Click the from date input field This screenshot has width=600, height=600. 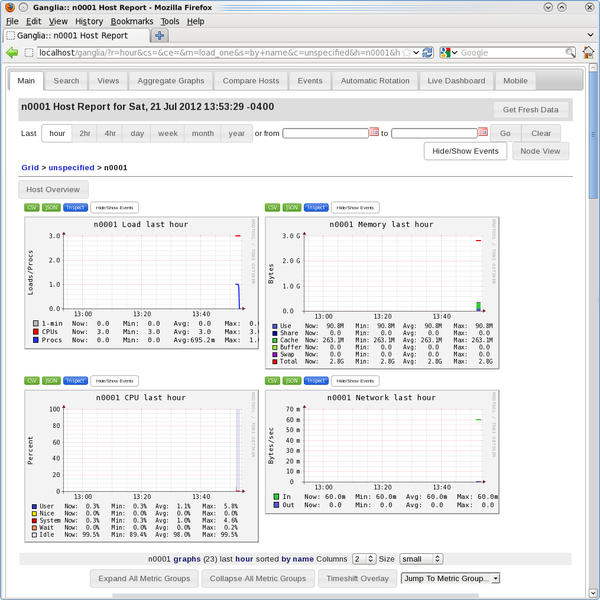pos(325,133)
